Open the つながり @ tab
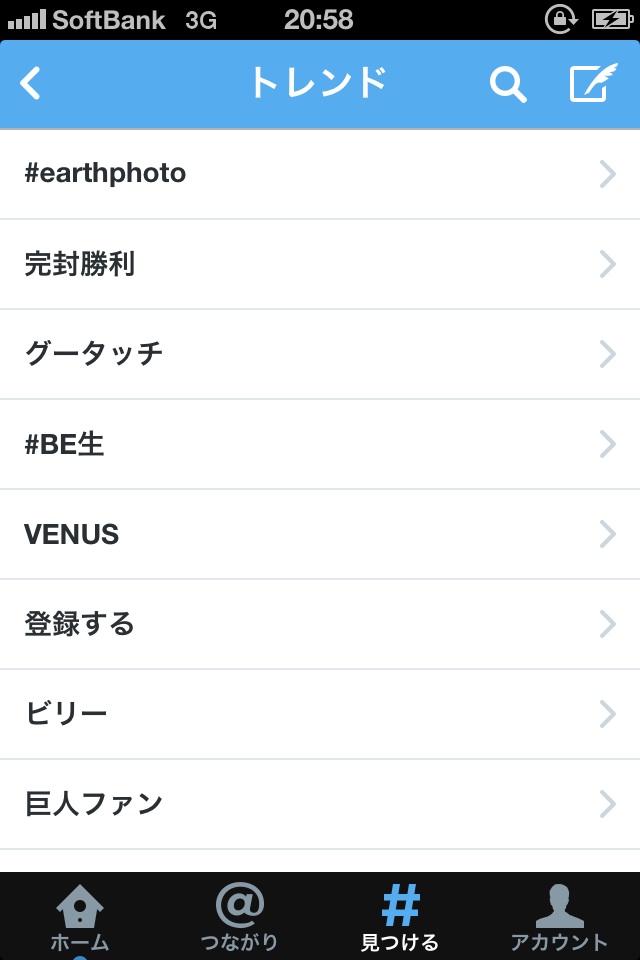 point(239,917)
